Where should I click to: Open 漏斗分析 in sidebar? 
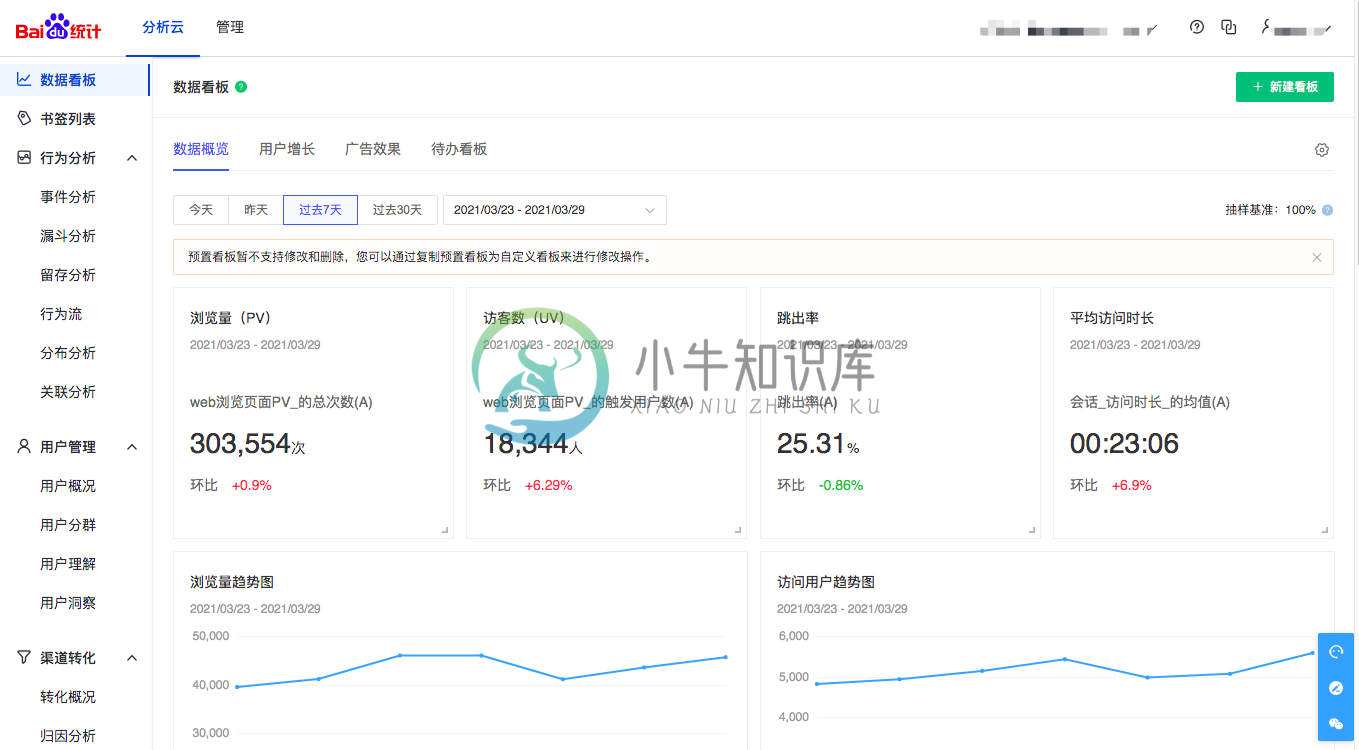pyautogui.click(x=68, y=236)
